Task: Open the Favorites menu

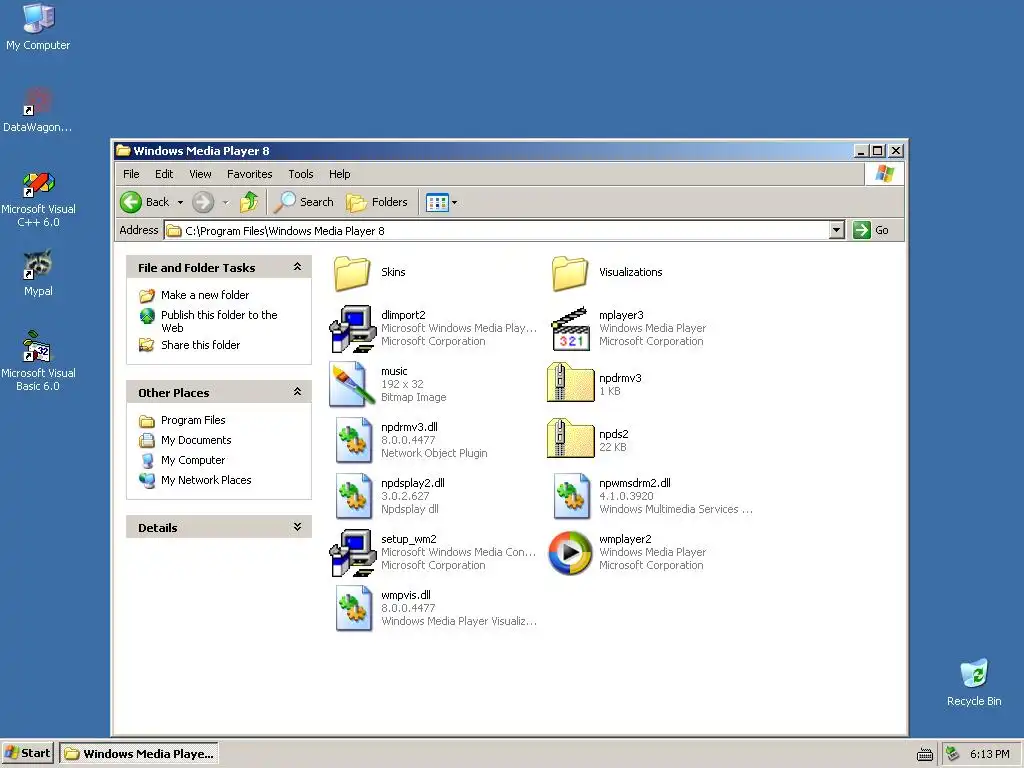Action: tap(249, 174)
